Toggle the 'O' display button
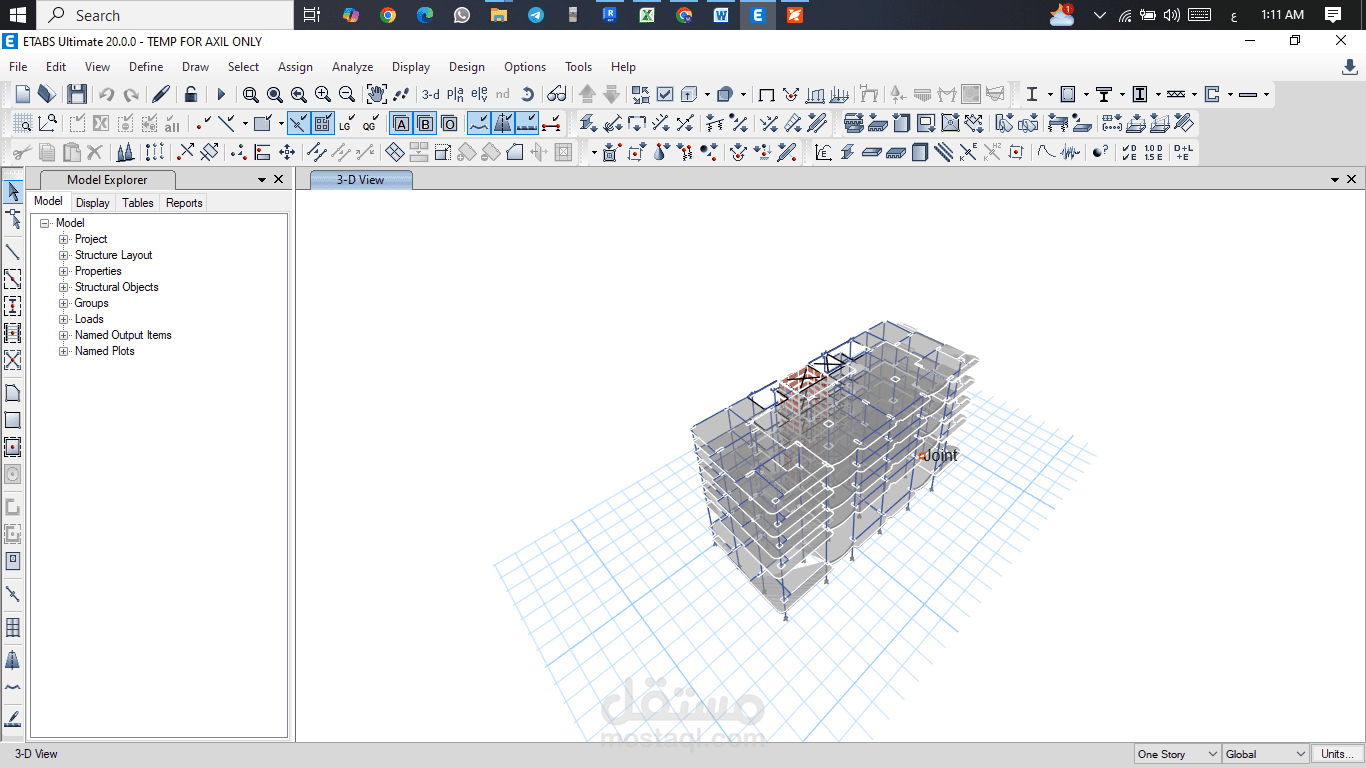This screenshot has height=768, width=1366. (x=449, y=123)
